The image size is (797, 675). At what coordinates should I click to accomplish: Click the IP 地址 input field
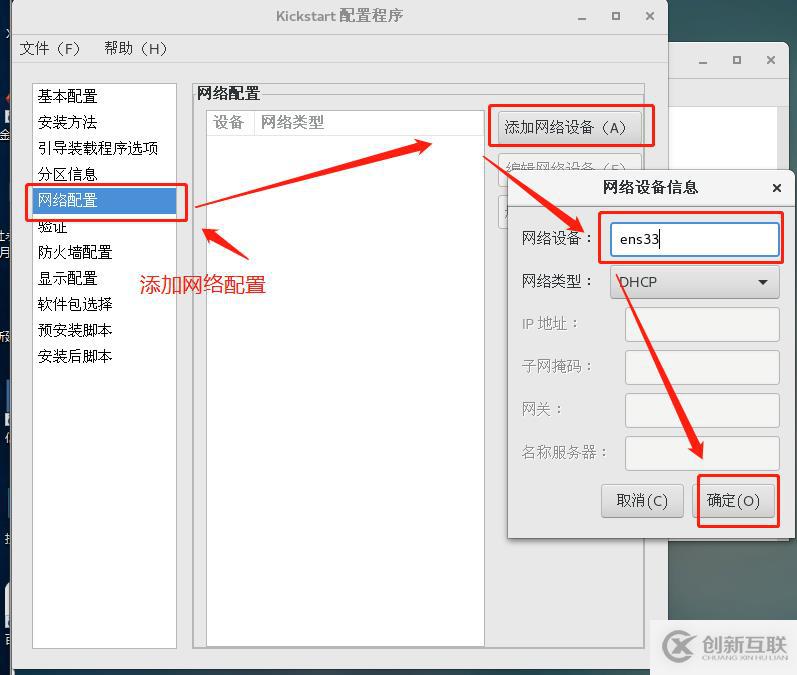pos(702,324)
